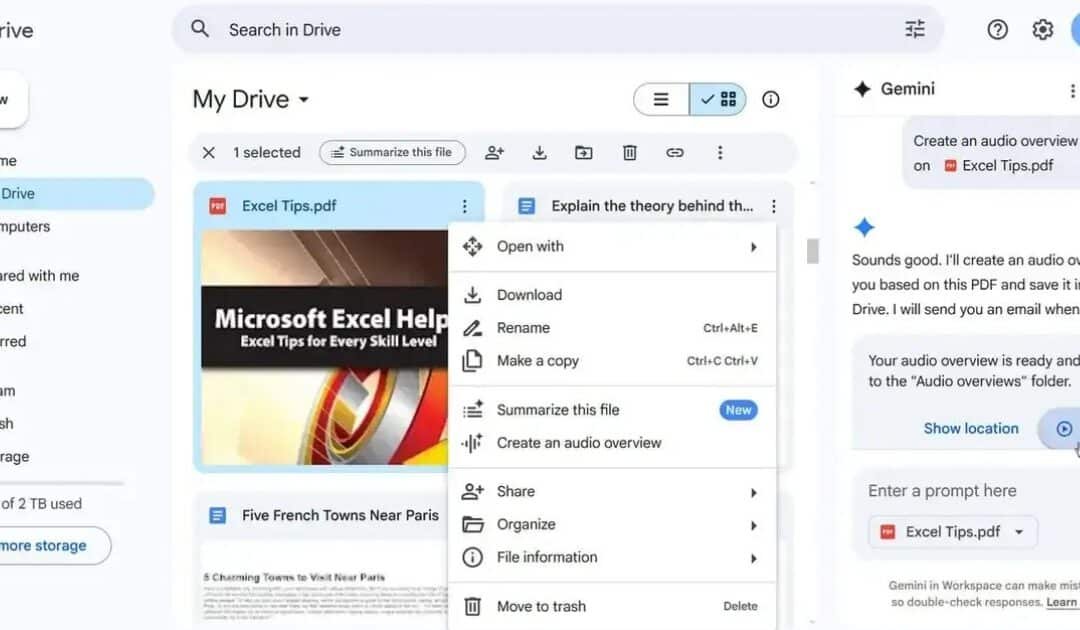Click the toolbar copy link icon

[675, 153]
